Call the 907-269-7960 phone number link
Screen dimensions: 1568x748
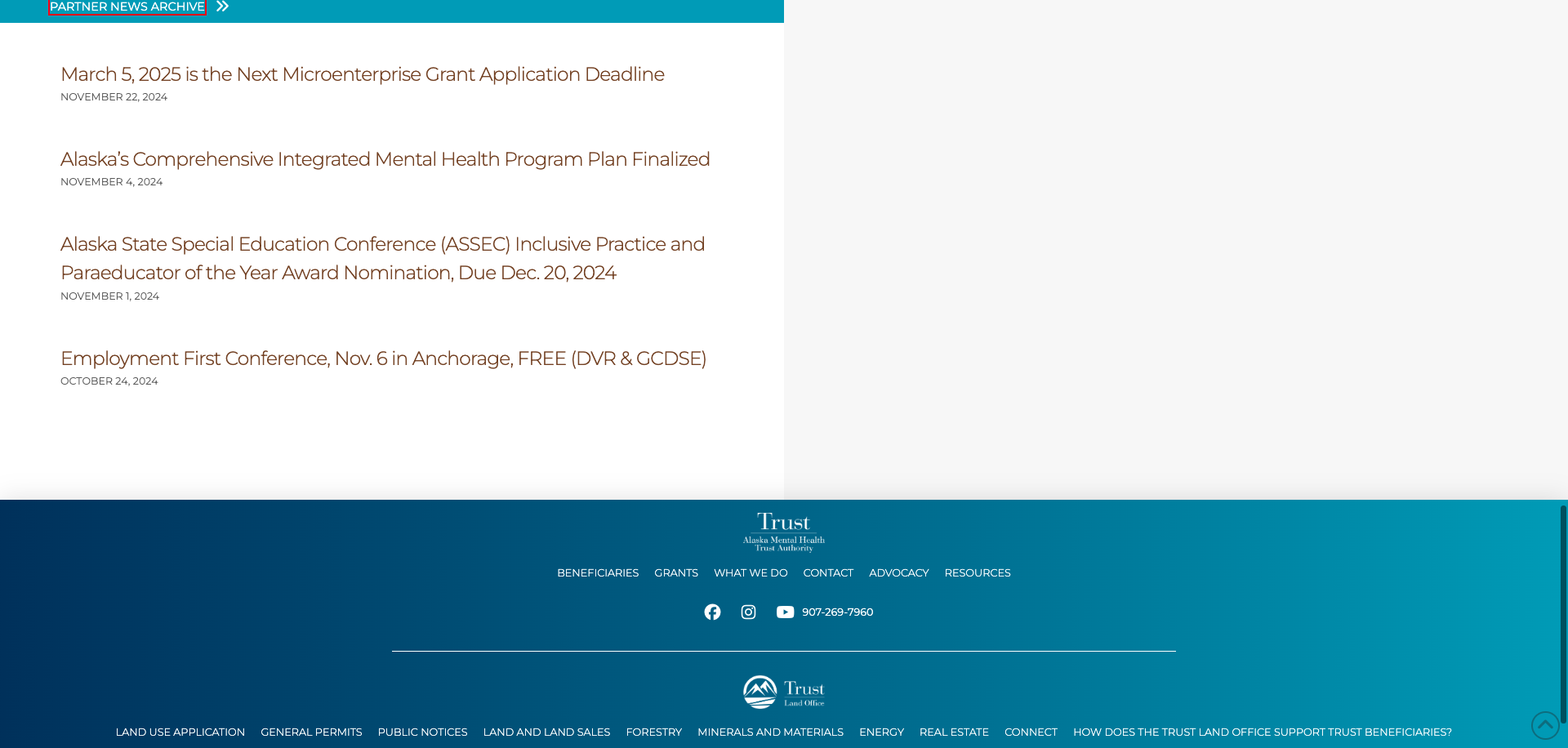[837, 612]
